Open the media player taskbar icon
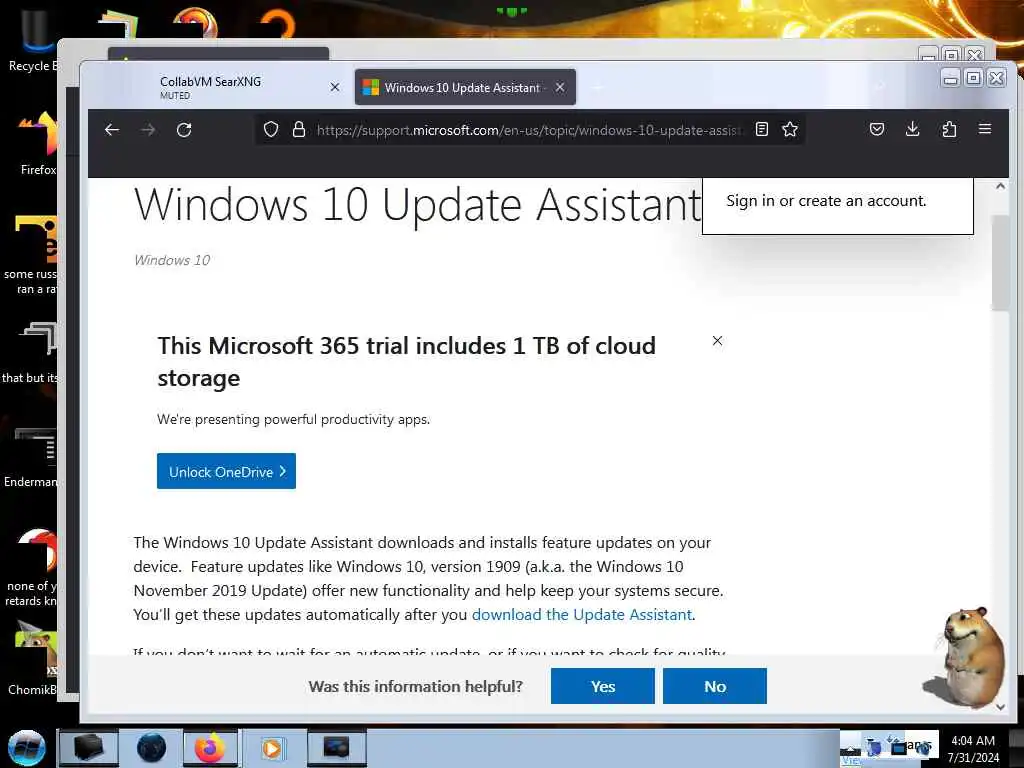The height and width of the screenshot is (768, 1024). (272, 748)
